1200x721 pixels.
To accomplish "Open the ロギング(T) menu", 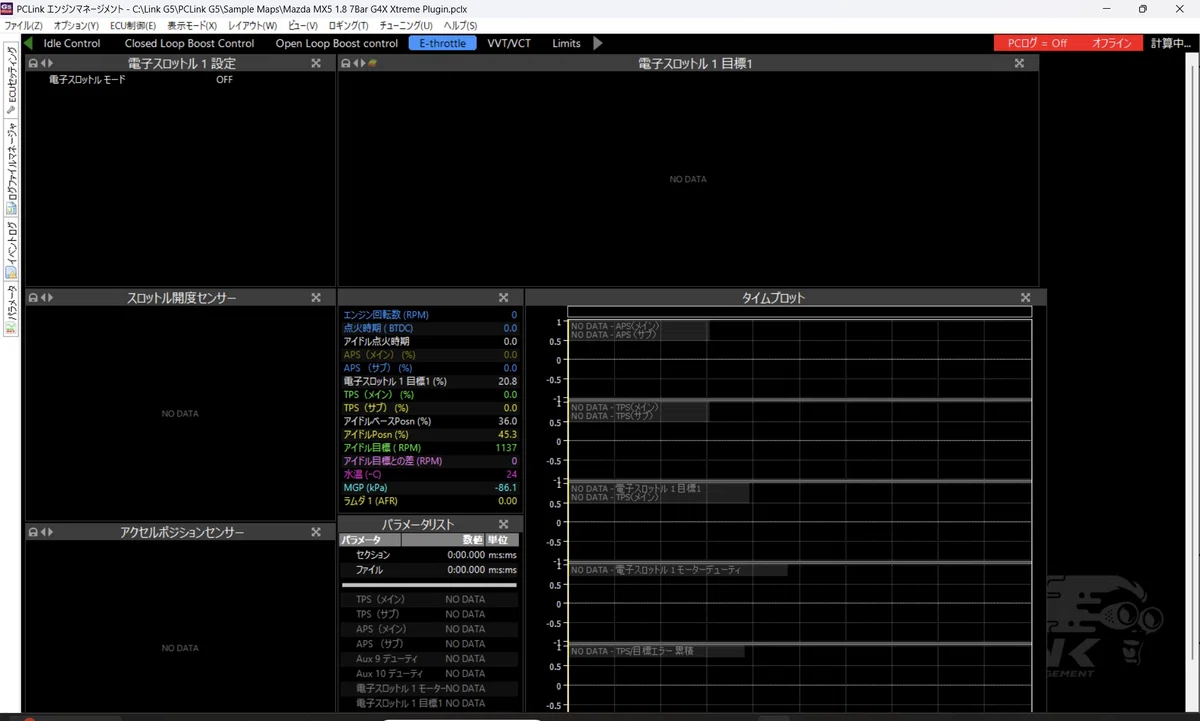I will coord(349,25).
